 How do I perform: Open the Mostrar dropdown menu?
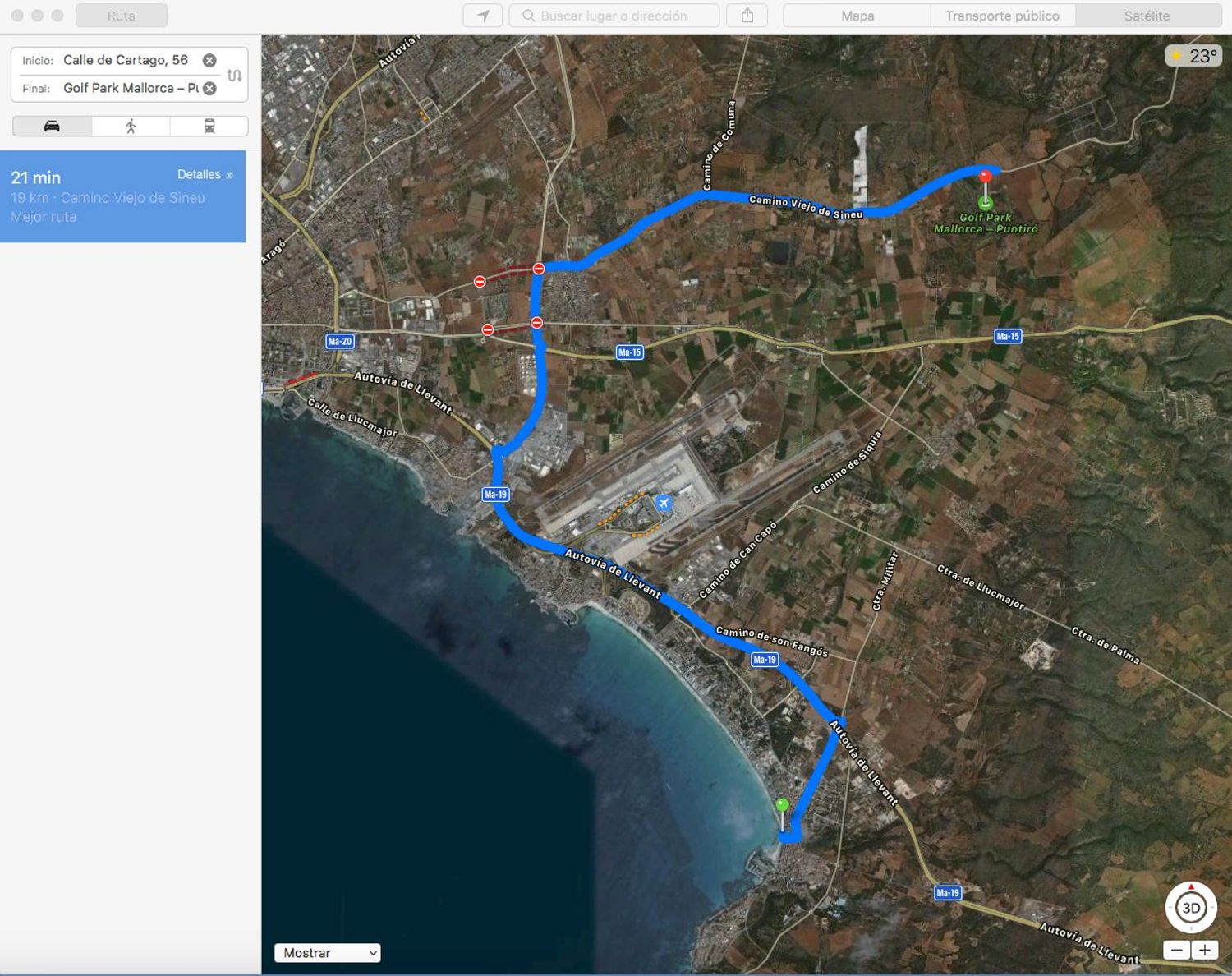(327, 953)
